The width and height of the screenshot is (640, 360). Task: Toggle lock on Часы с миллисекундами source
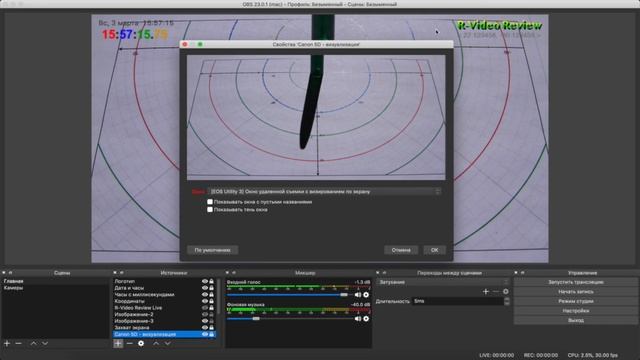tap(211, 294)
